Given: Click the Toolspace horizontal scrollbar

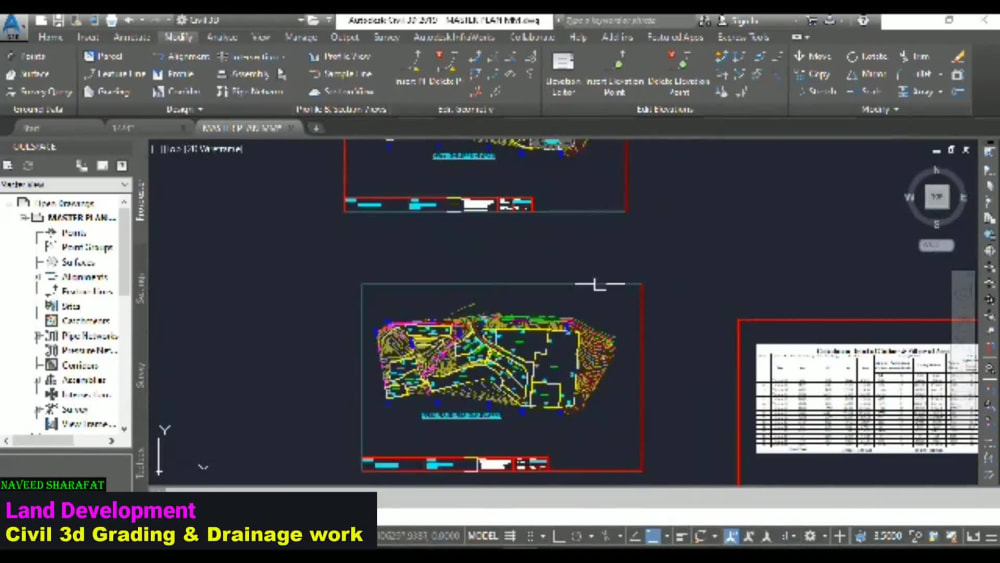Looking at the screenshot, I should point(61,441).
